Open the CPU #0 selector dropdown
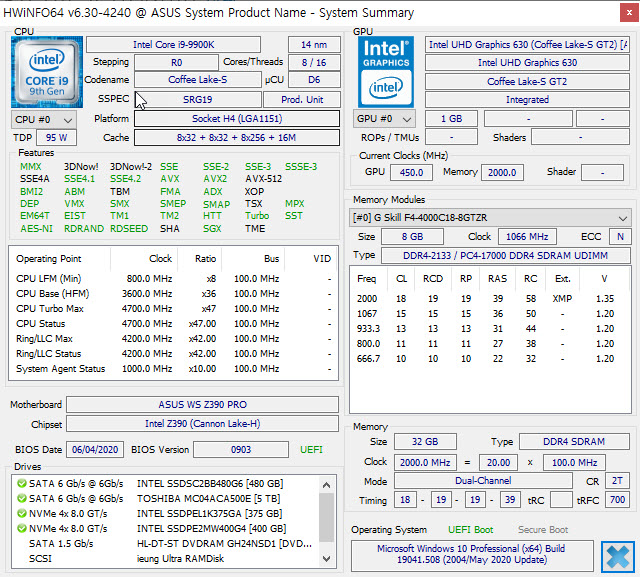640x577 pixels. pyautogui.click(x=42, y=119)
